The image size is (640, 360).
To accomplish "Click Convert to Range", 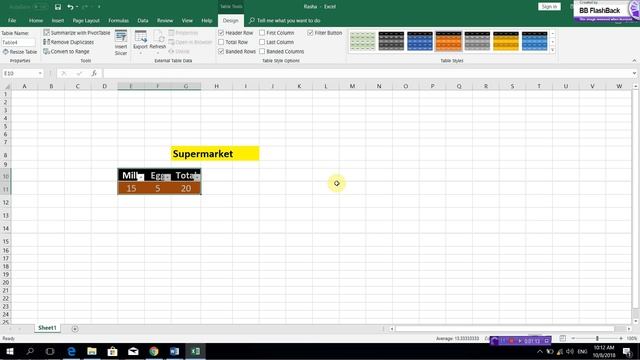I will pos(67,51).
